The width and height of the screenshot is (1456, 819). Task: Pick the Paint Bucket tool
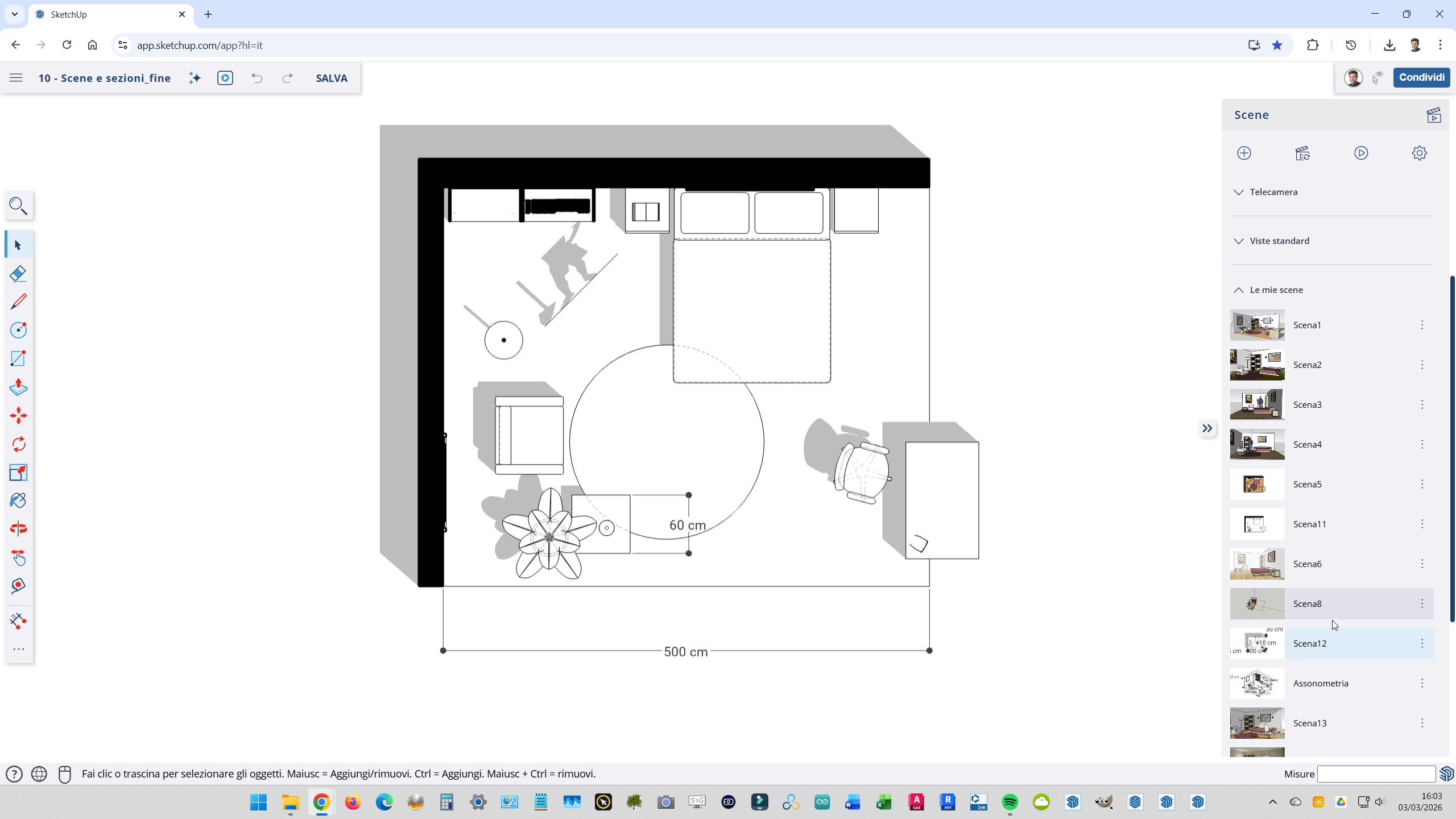click(x=18, y=500)
